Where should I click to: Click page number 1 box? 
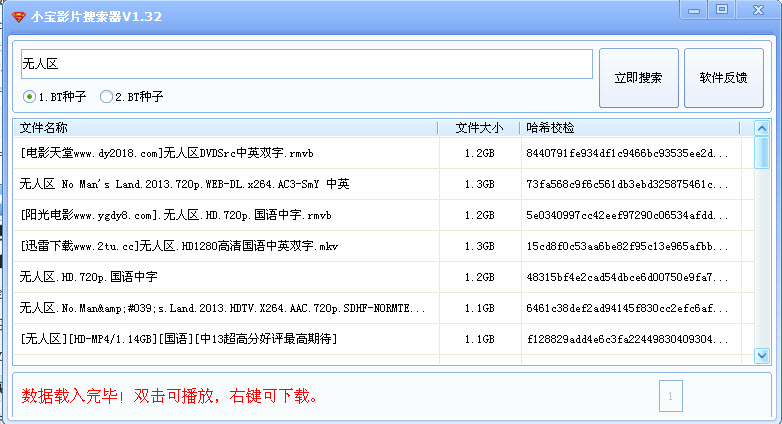click(x=670, y=397)
